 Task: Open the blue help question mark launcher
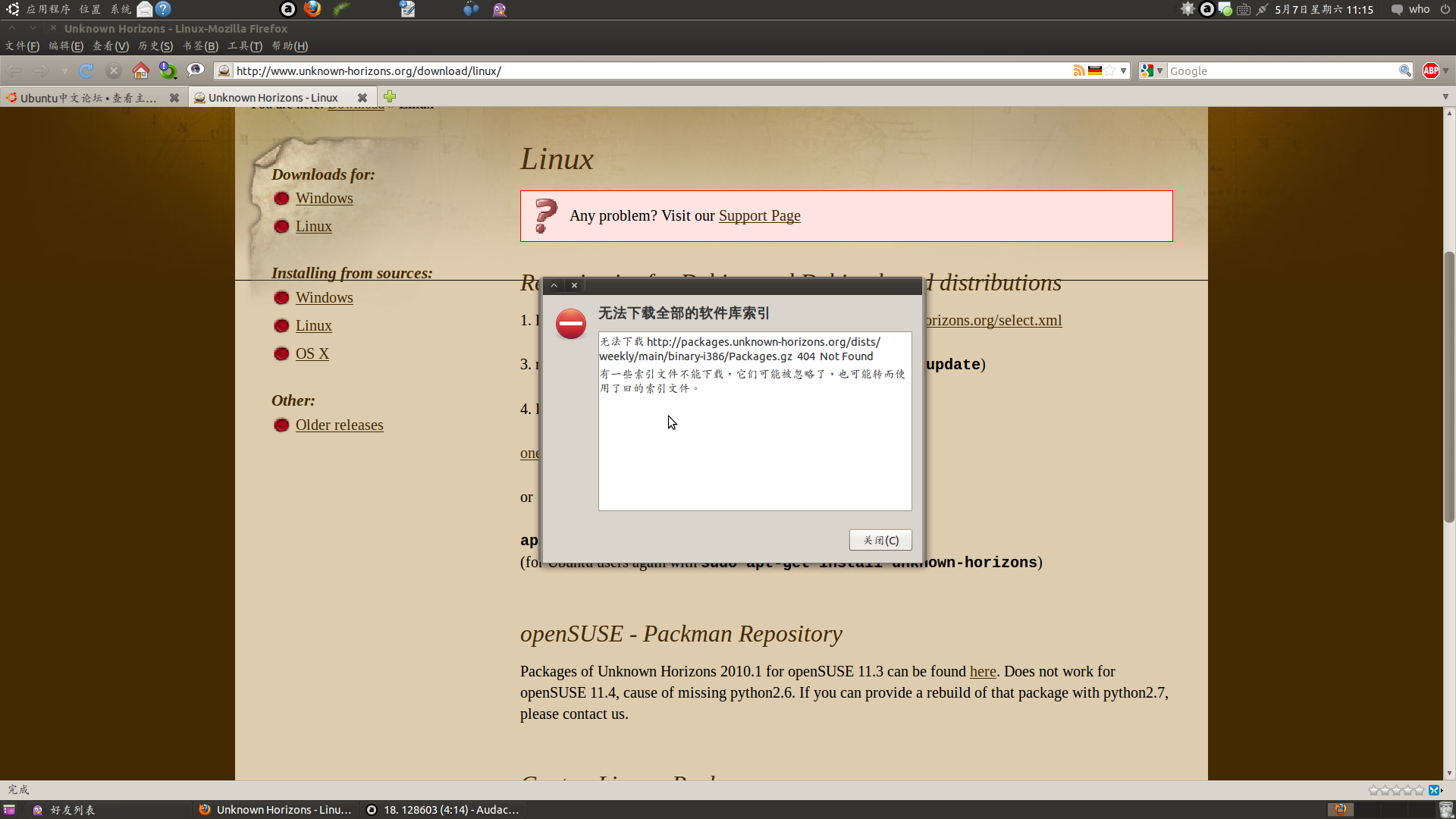point(163,9)
